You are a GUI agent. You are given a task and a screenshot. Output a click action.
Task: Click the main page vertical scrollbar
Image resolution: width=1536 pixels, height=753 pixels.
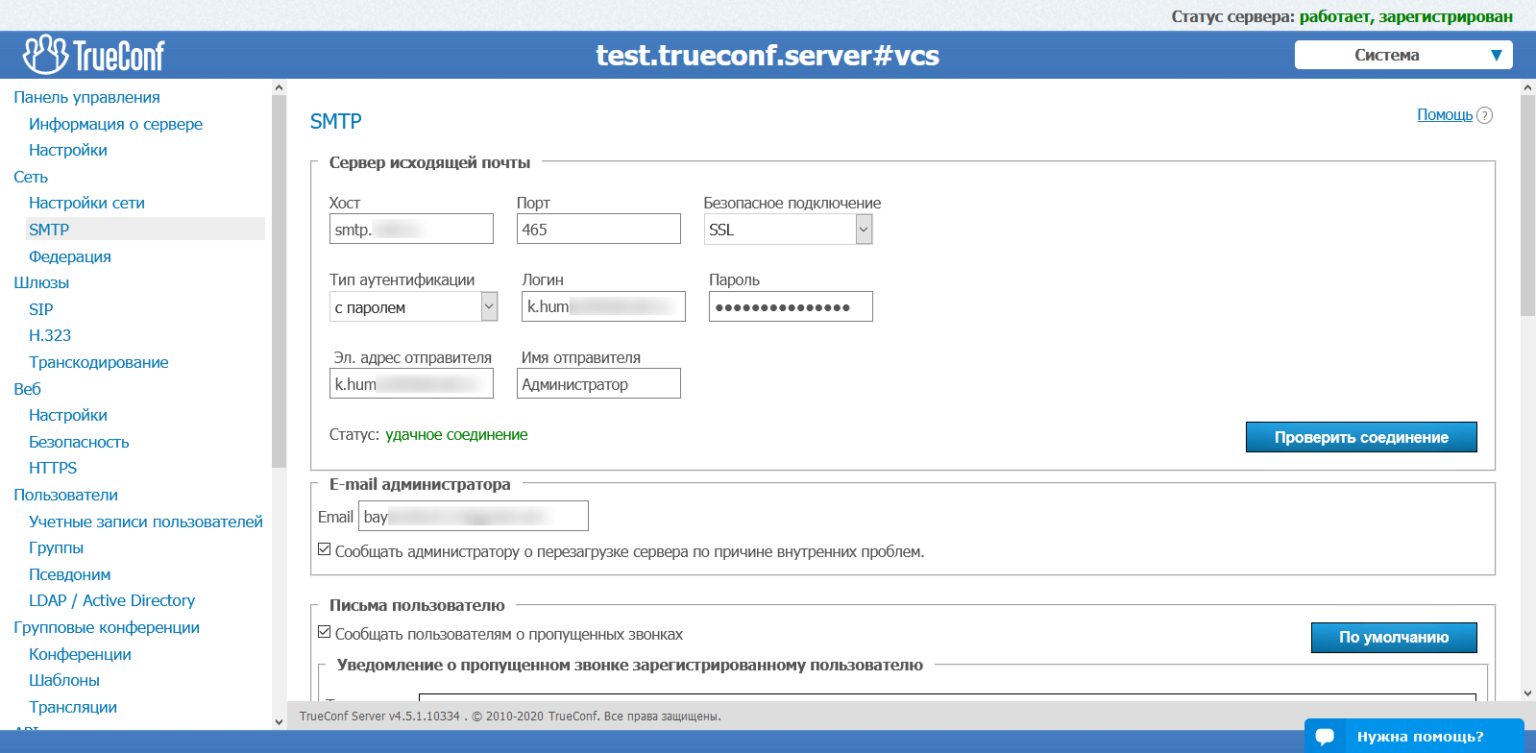pyautogui.click(x=1528, y=205)
